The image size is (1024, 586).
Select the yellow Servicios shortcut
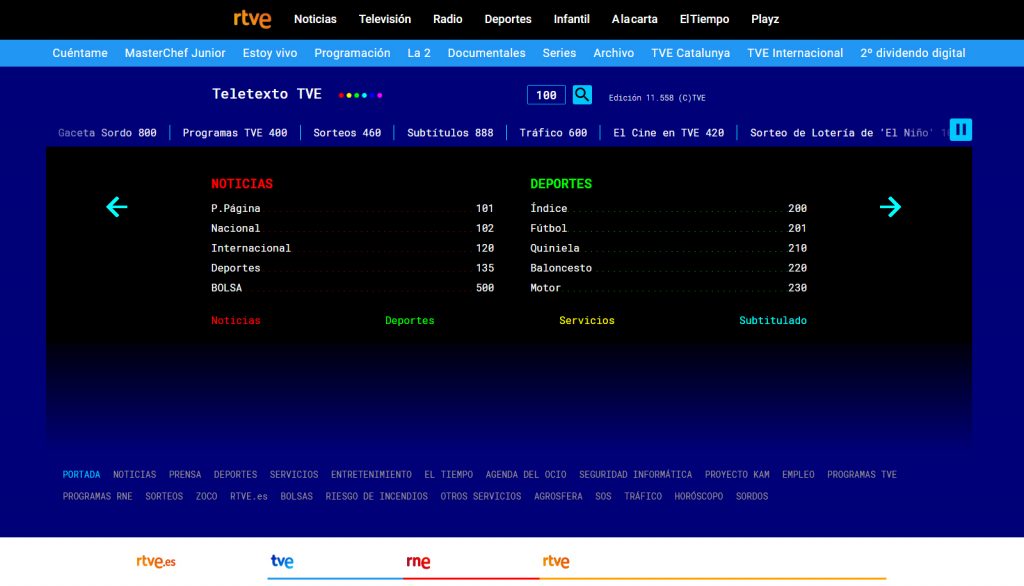point(586,320)
